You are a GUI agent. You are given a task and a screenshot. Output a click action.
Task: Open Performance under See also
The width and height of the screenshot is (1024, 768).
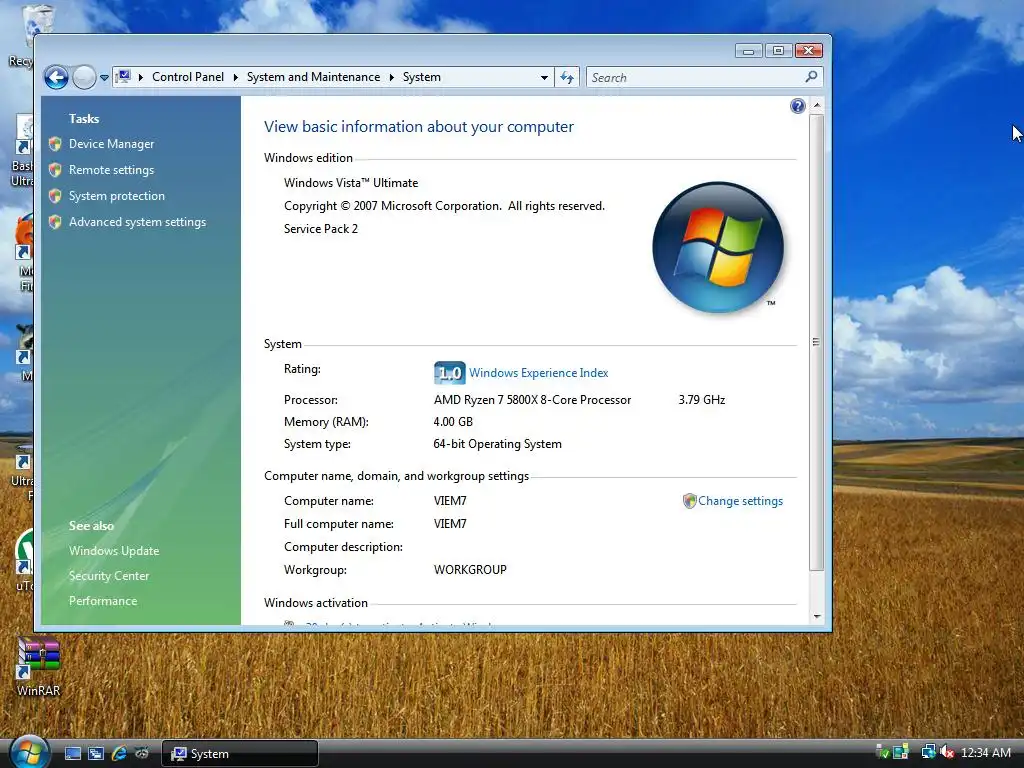point(103,601)
